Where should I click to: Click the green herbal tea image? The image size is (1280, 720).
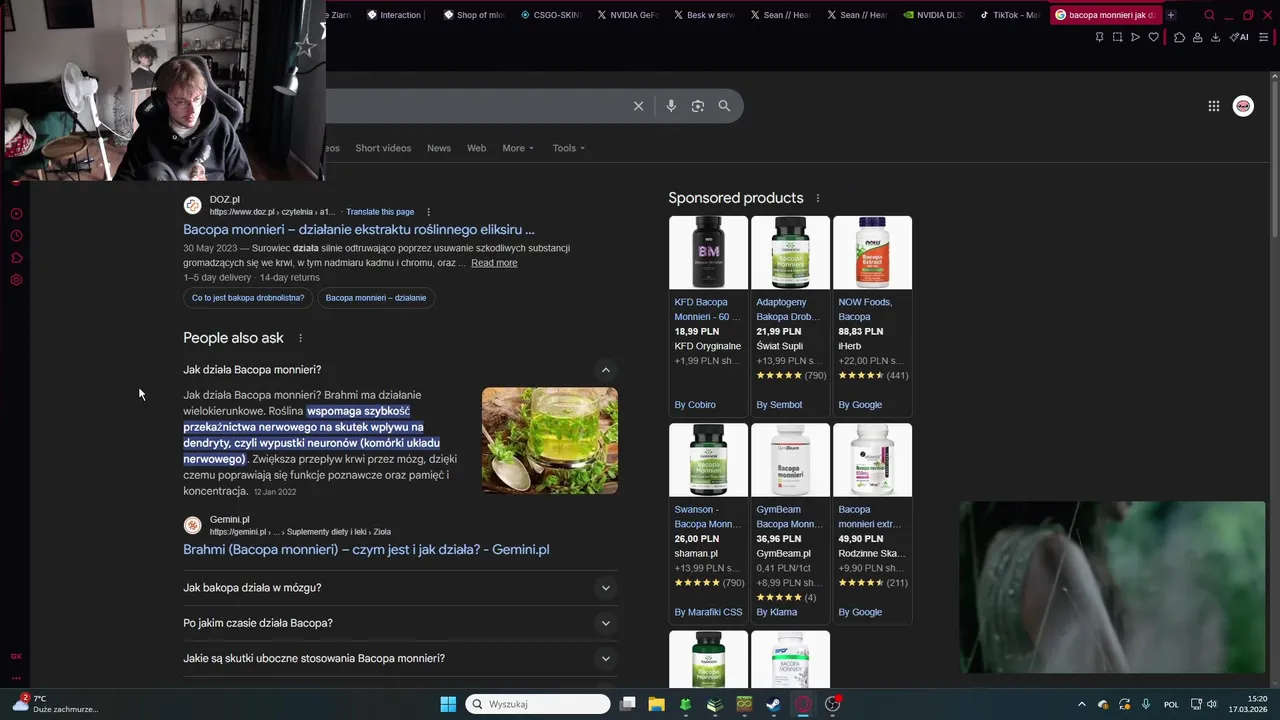[x=550, y=440]
